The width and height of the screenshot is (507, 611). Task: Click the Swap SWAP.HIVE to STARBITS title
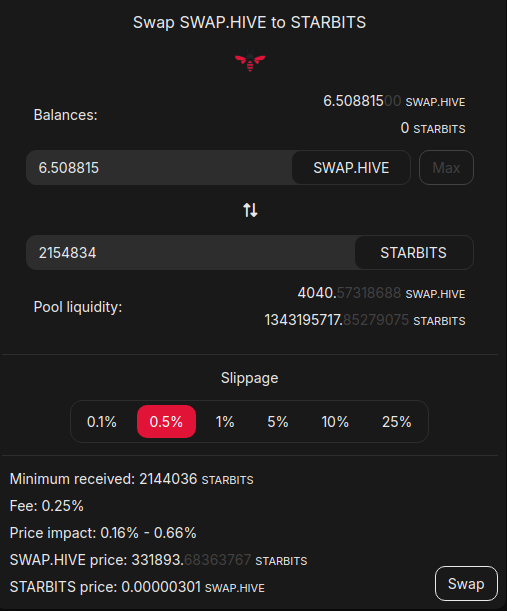coord(249,22)
